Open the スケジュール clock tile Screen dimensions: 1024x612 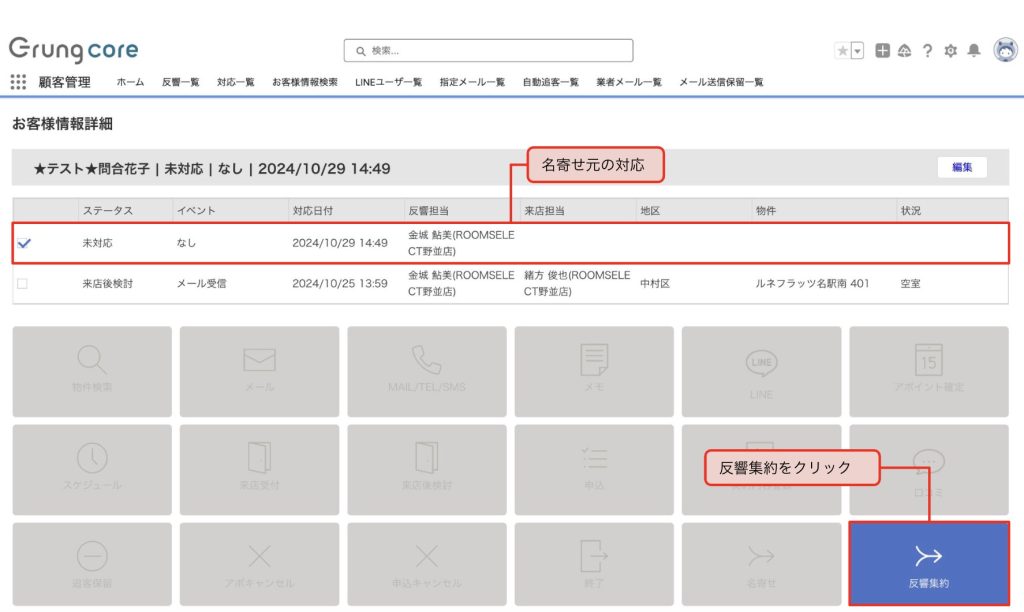(x=92, y=467)
